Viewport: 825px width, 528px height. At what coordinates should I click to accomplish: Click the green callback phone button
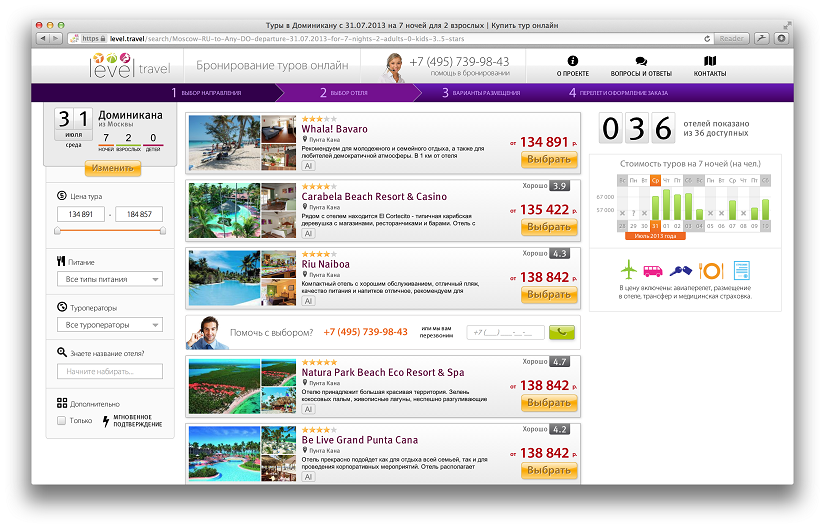pyautogui.click(x=561, y=332)
